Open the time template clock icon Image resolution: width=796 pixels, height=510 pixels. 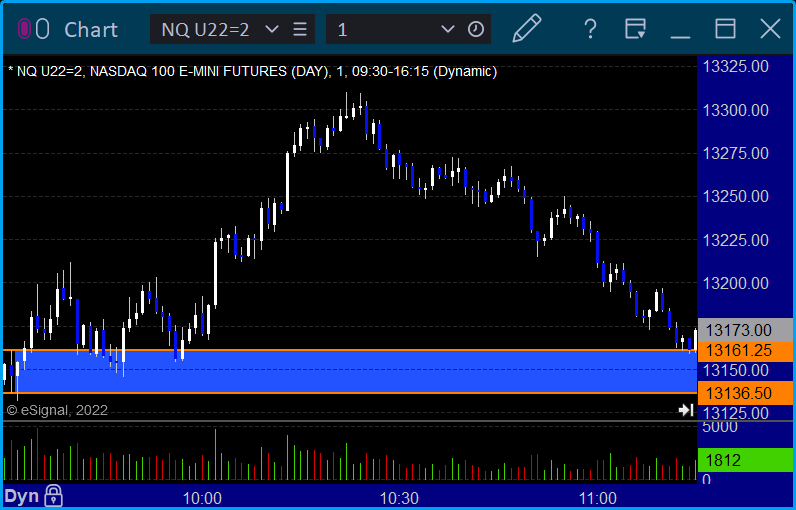(x=476, y=29)
